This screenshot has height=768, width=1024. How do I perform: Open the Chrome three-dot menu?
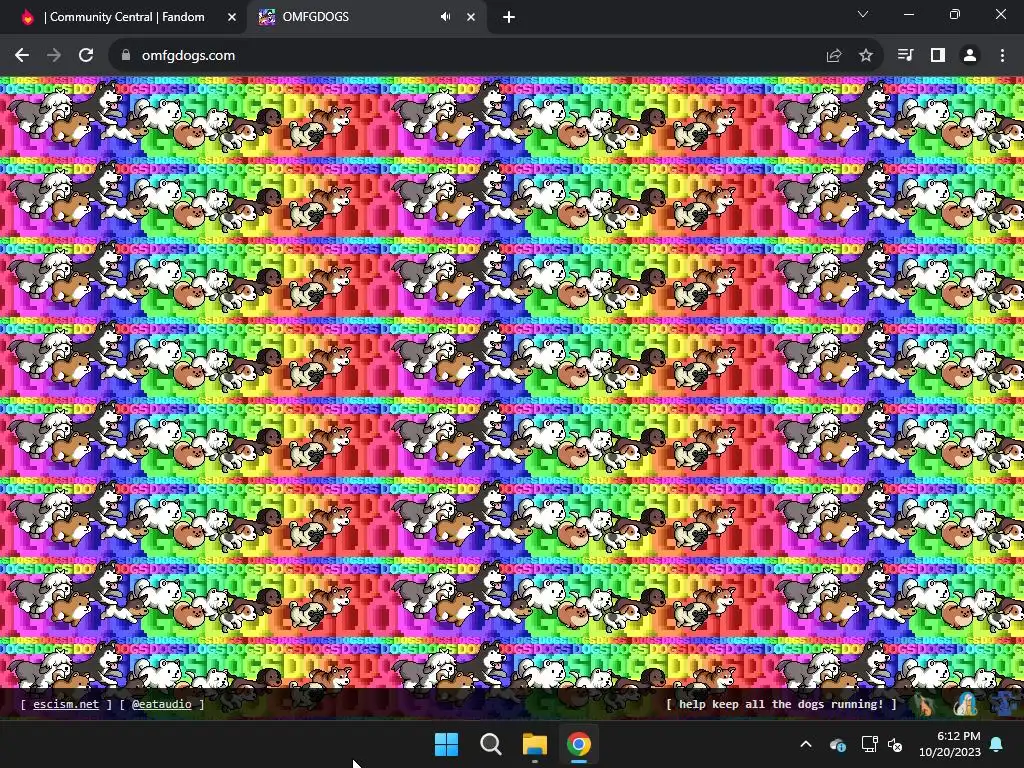click(x=1002, y=56)
